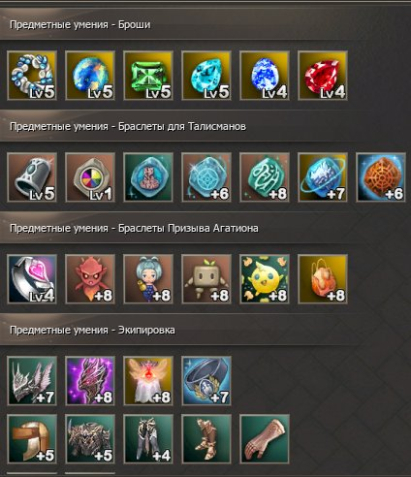Collapse the Броши section header
Image resolution: width=411 pixels, height=477 pixels.
tap(180, 25)
